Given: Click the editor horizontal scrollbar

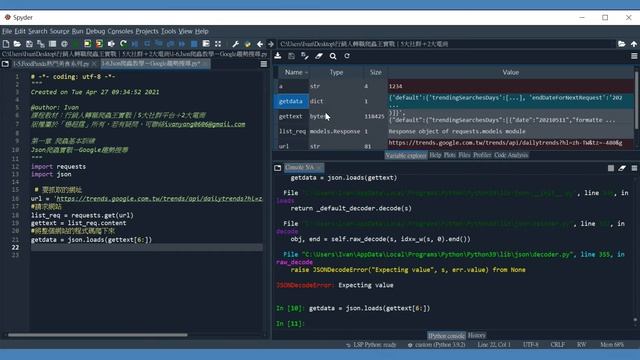Looking at the screenshot, I should (x=98, y=335).
